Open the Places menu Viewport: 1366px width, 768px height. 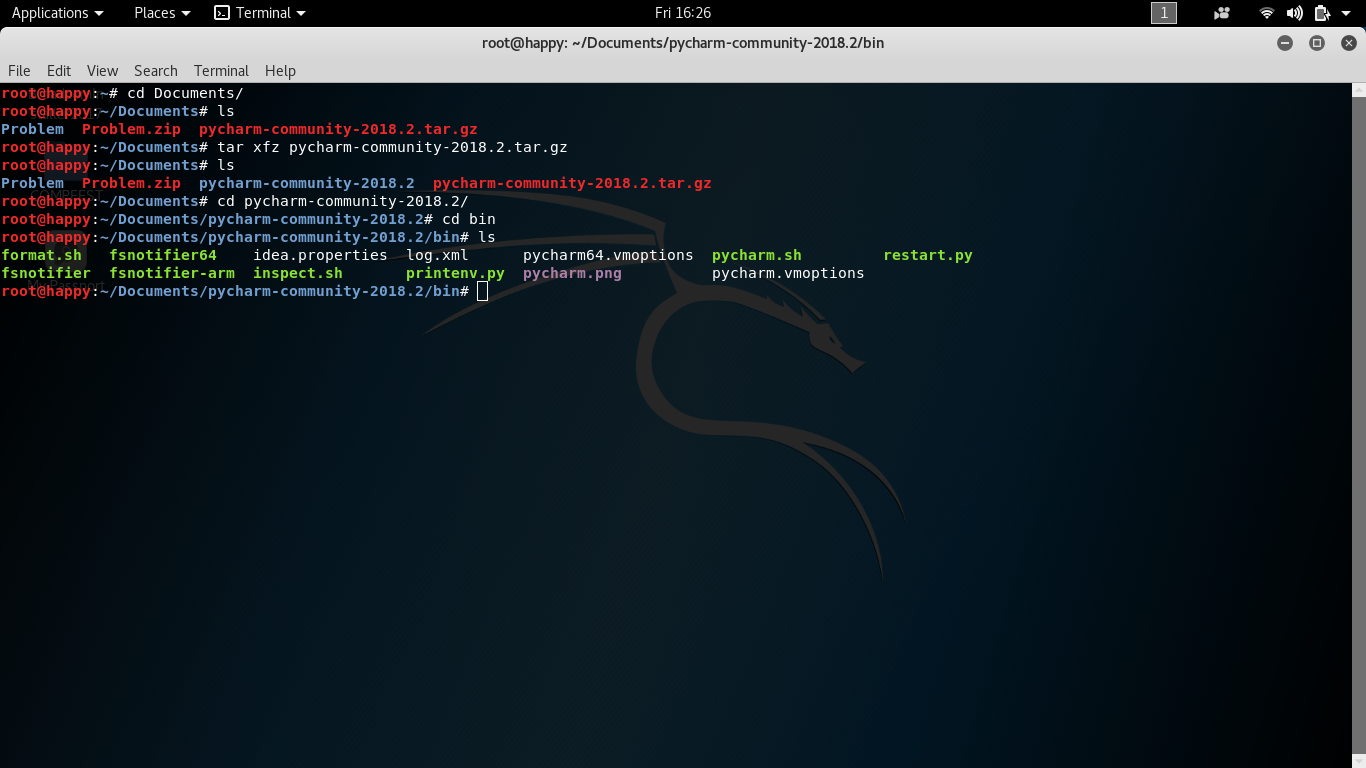click(162, 13)
